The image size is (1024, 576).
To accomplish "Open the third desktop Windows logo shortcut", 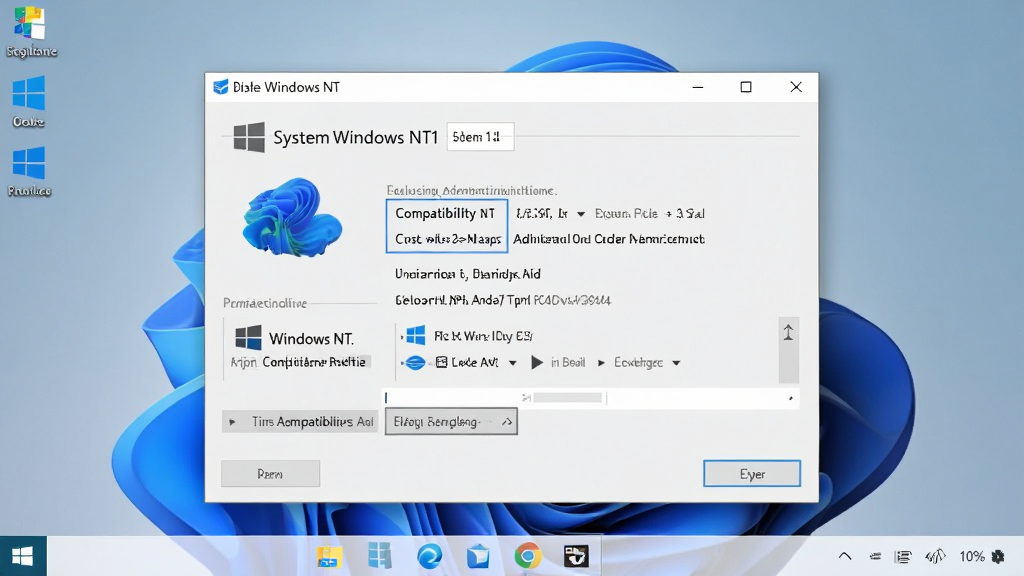I will 29,163.
